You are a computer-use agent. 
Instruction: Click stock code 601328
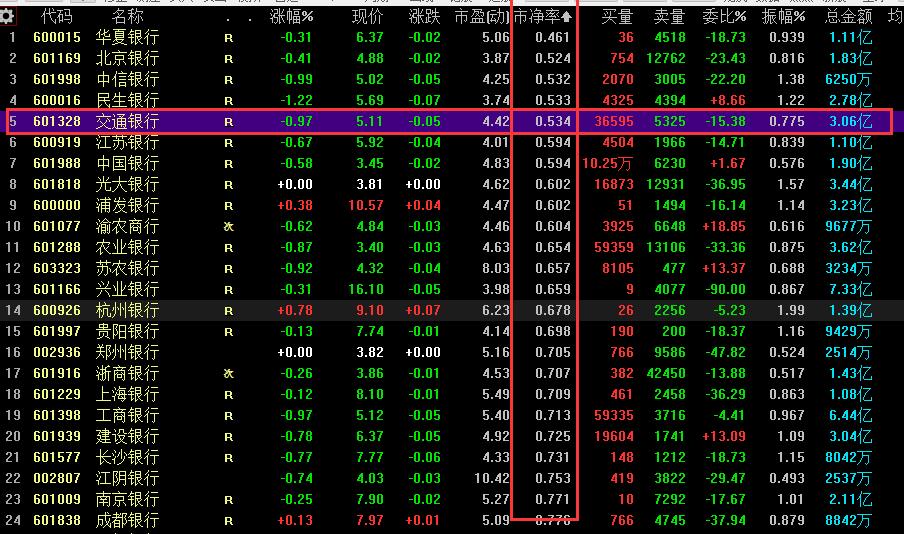pyautogui.click(x=57, y=122)
